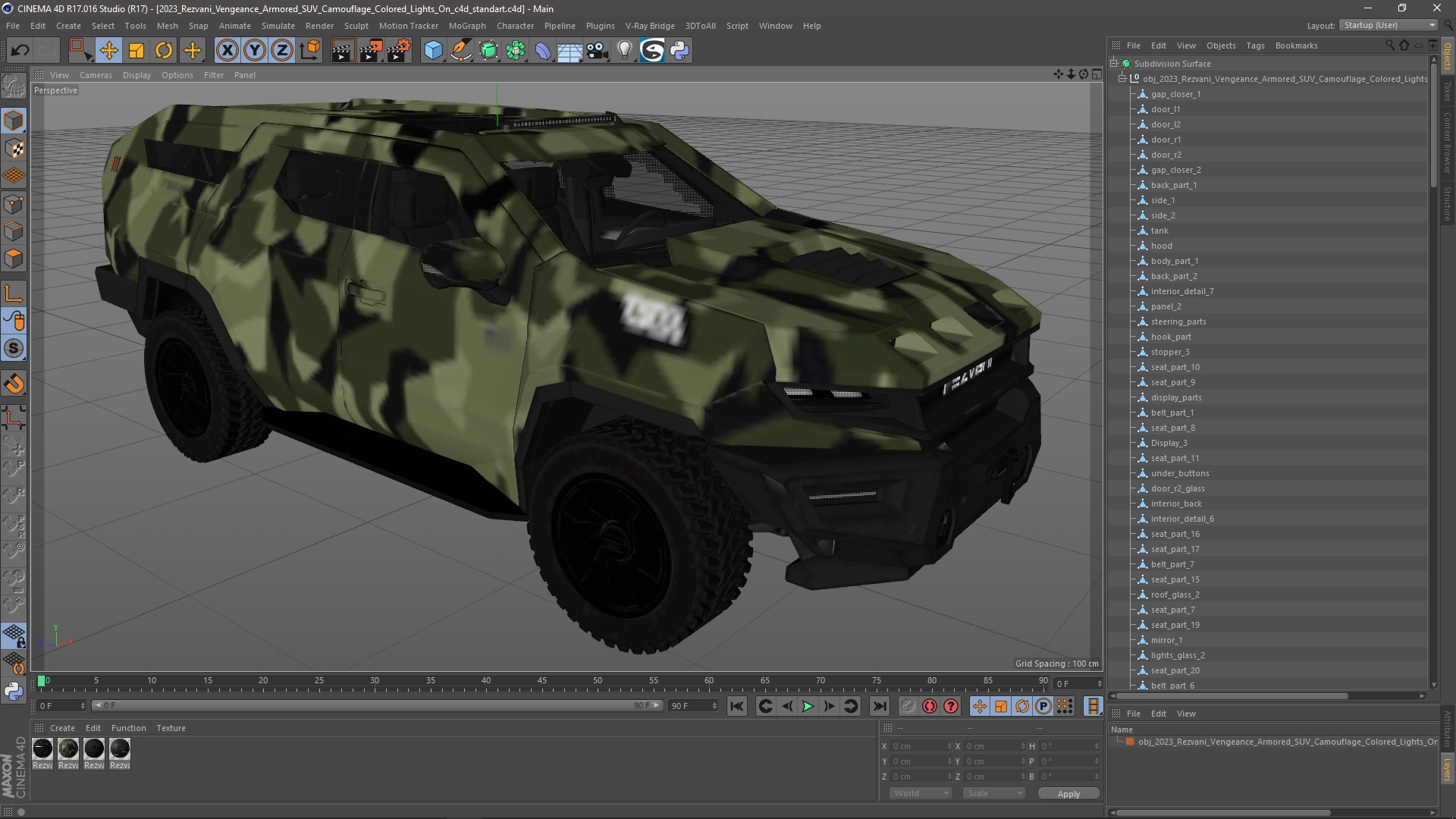The width and height of the screenshot is (1456, 819).
Task: Click the timeline preview range slider bar
Action: [x=377, y=706]
